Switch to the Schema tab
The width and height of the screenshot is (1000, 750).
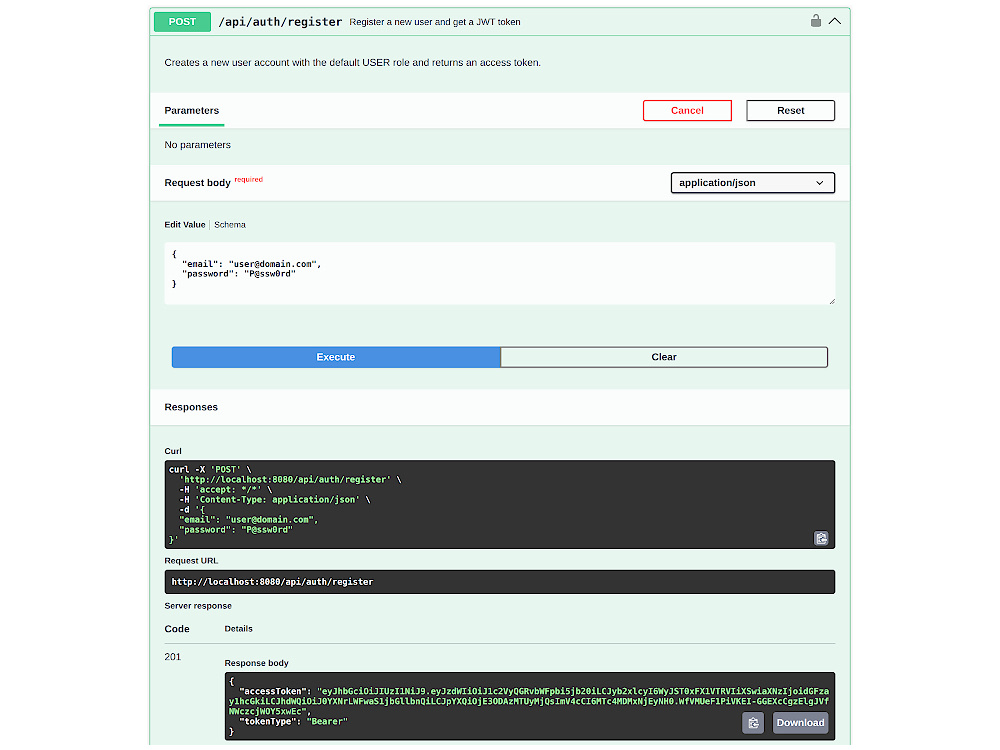coord(230,224)
